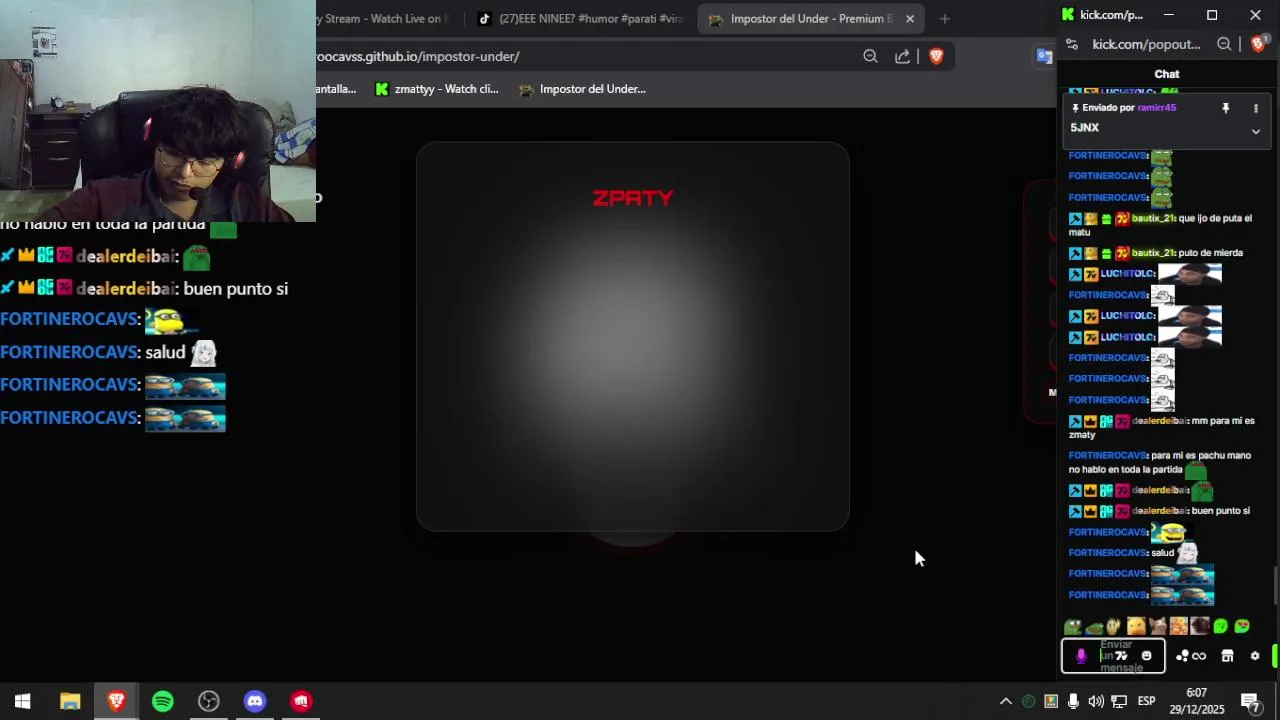Show hidden system tray icons
1280x720 pixels.
[1006, 701]
